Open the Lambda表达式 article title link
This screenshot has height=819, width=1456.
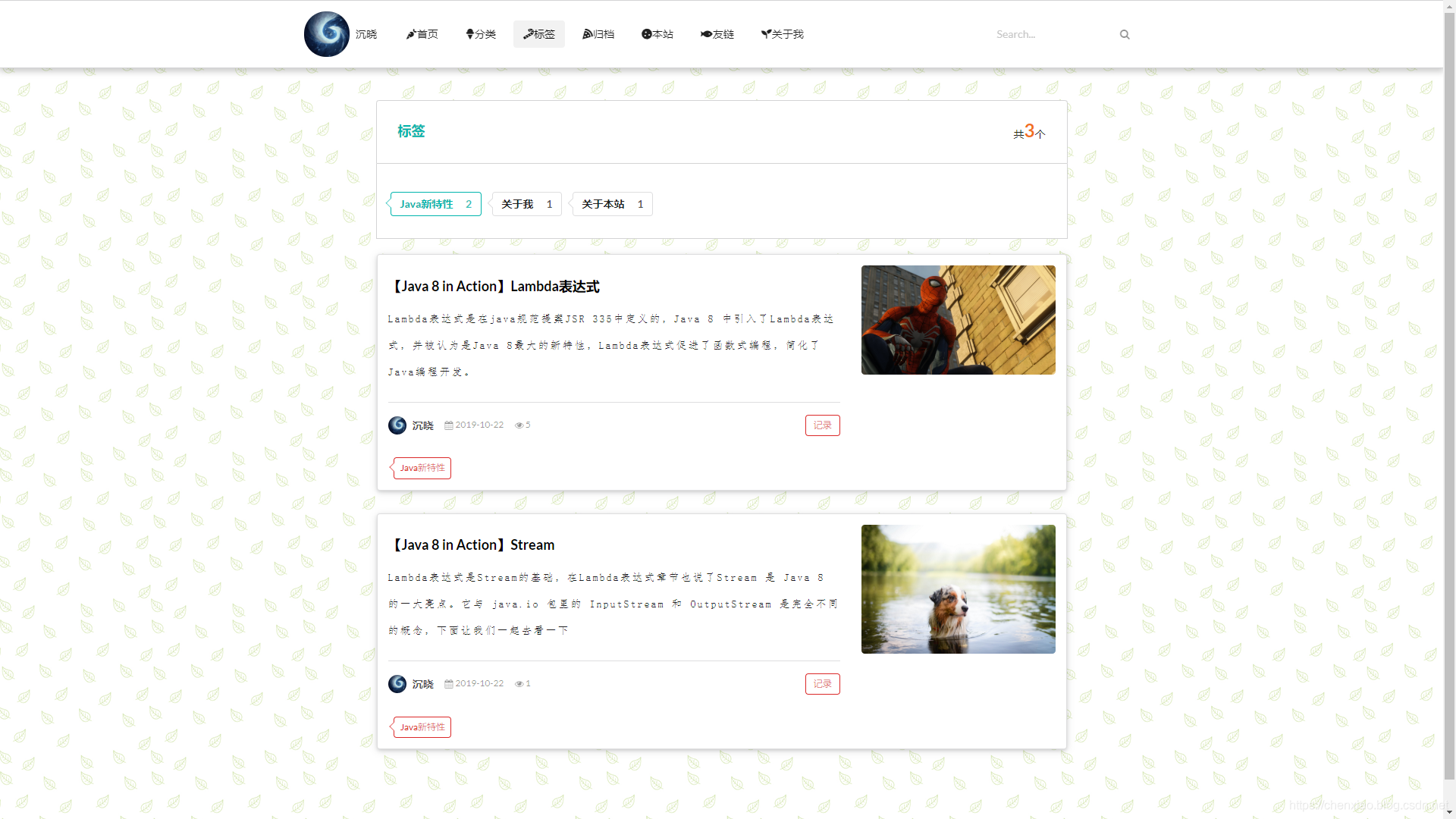(496, 287)
